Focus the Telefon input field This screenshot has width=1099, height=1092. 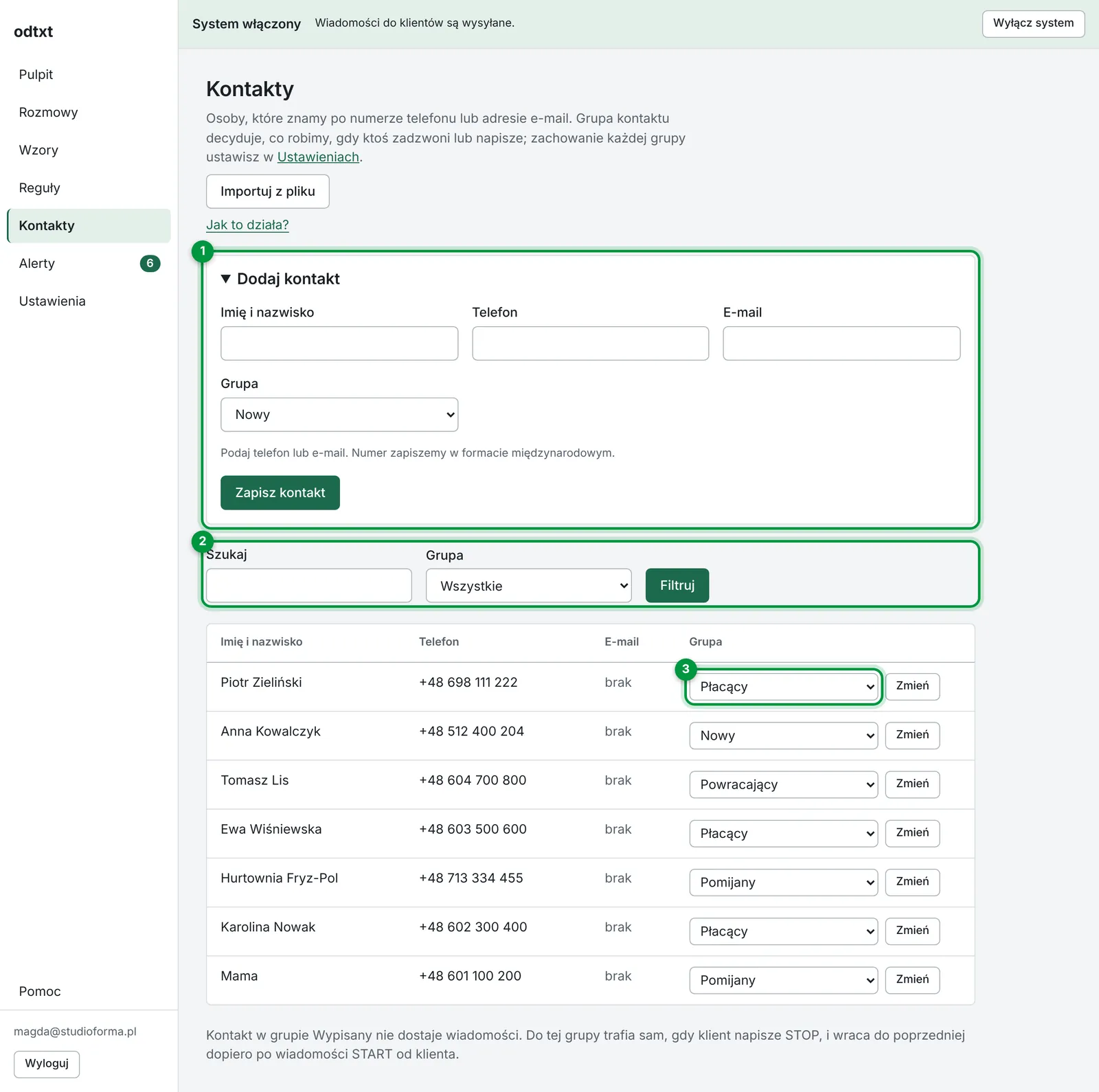[590, 343]
